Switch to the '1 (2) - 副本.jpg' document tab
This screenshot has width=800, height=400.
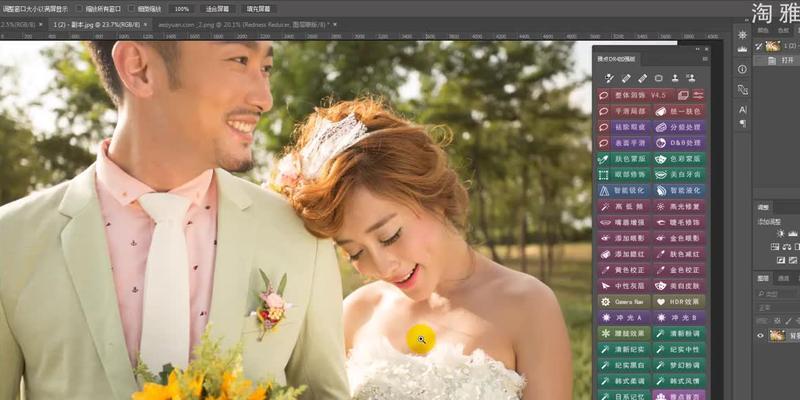click(96, 24)
